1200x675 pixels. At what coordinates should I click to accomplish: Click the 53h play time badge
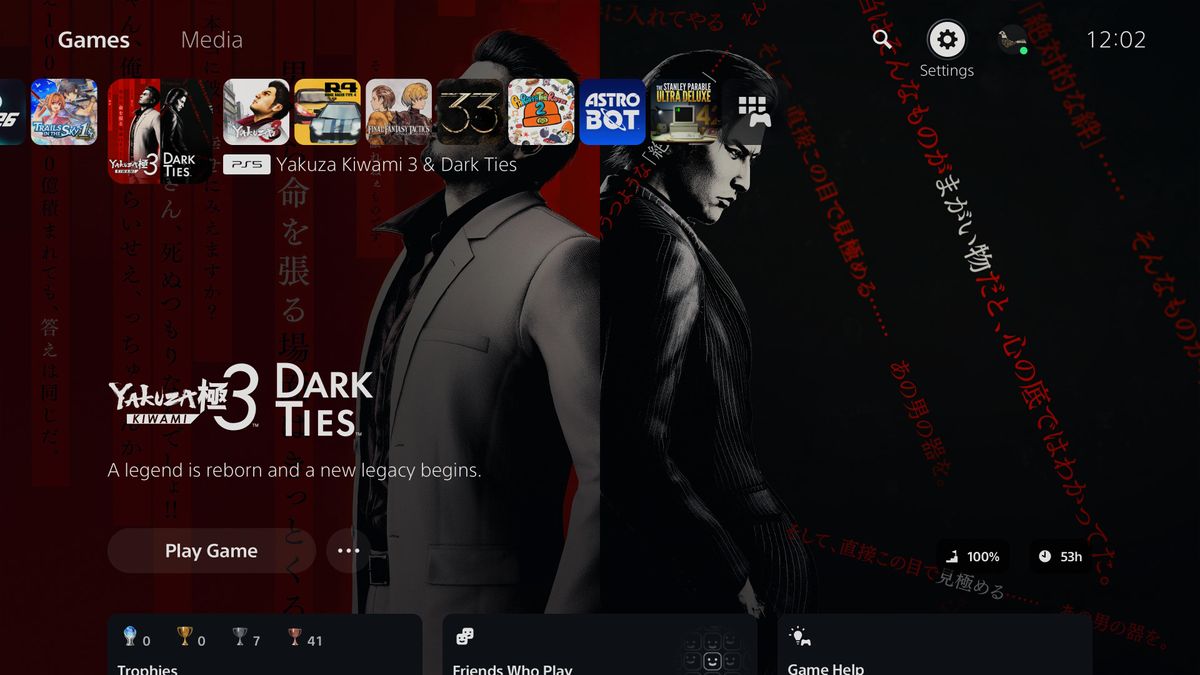click(x=1061, y=556)
